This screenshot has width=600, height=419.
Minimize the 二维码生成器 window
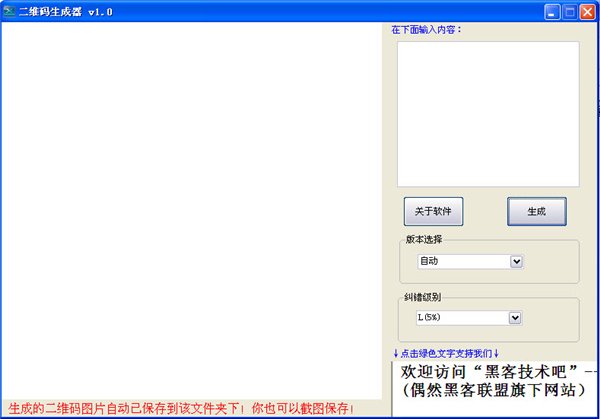(x=552, y=12)
